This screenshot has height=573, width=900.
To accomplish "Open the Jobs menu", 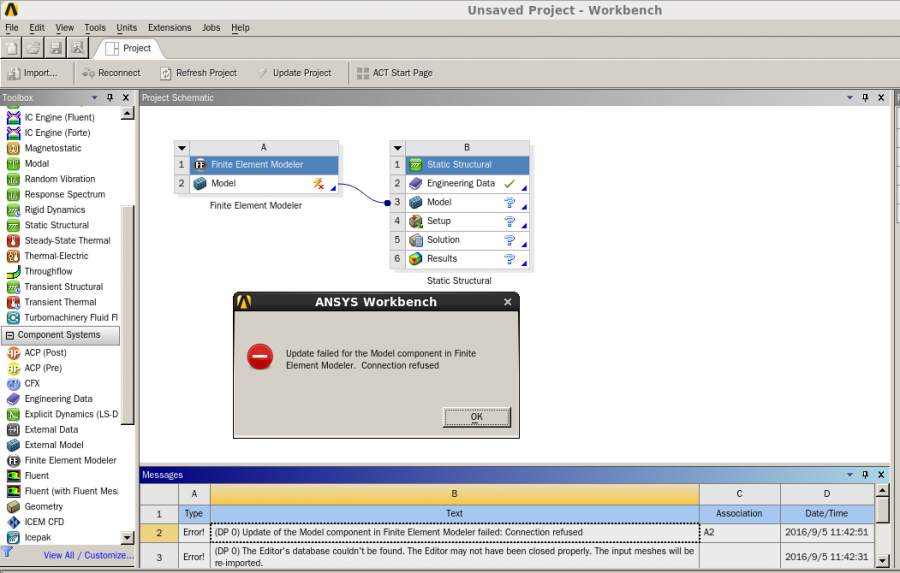I will coord(211,28).
